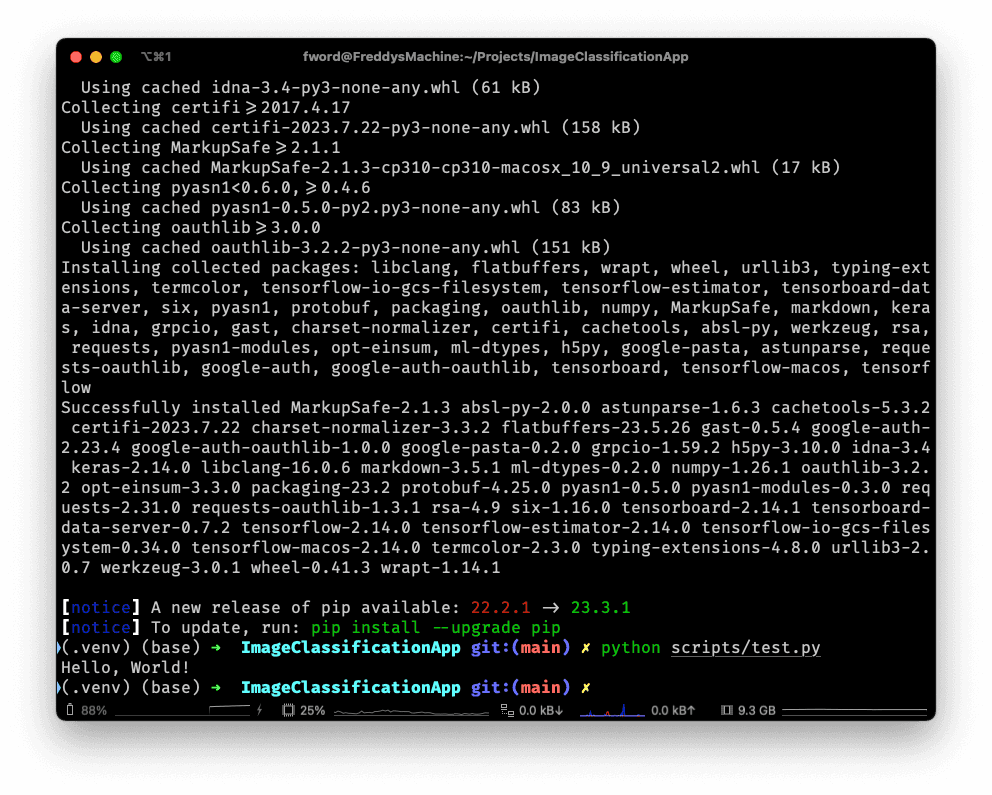Click the Installing collected packages text
The width and height of the screenshot is (992, 795).
point(211,268)
